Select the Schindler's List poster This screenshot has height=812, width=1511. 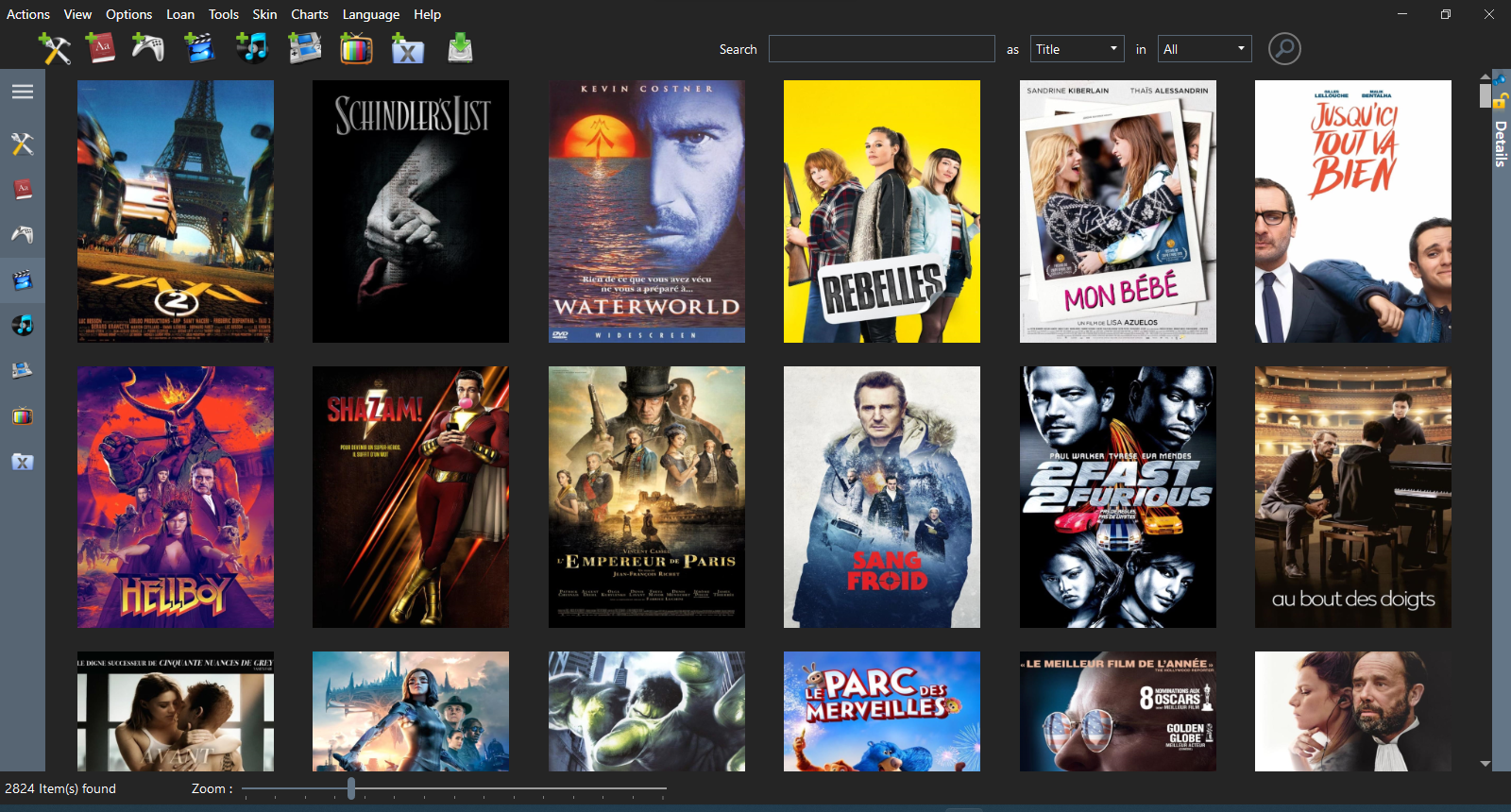[411, 211]
